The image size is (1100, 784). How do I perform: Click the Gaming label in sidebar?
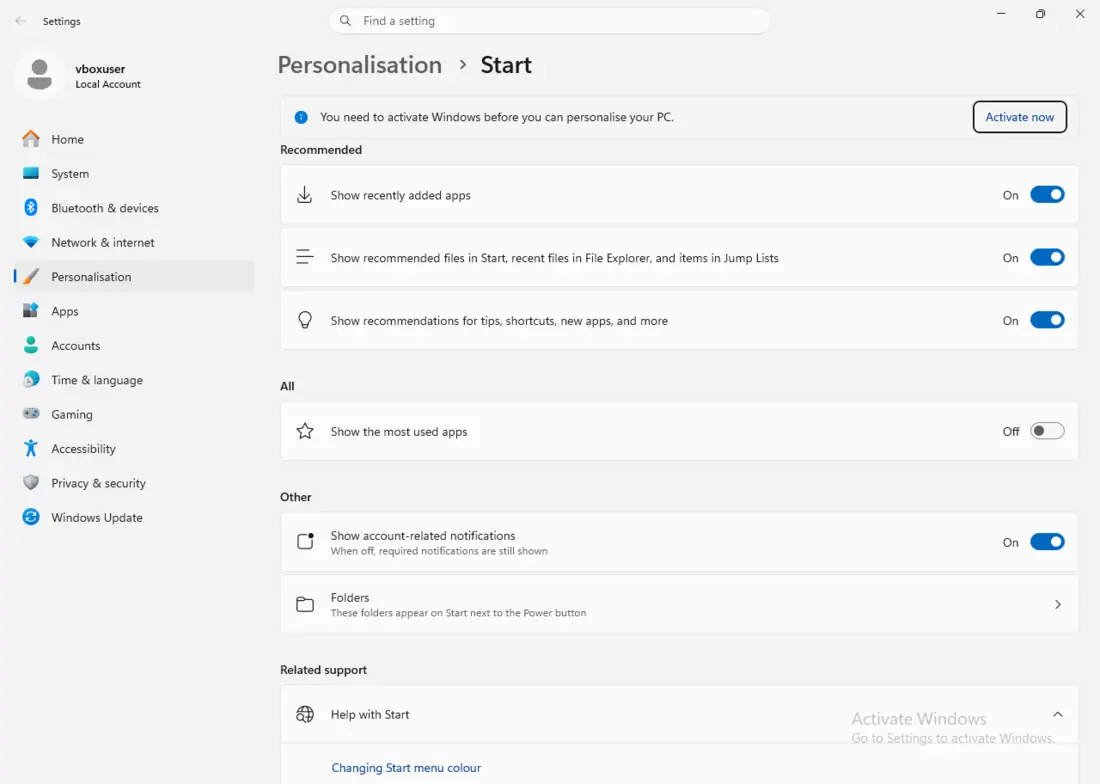pyautogui.click(x=72, y=414)
